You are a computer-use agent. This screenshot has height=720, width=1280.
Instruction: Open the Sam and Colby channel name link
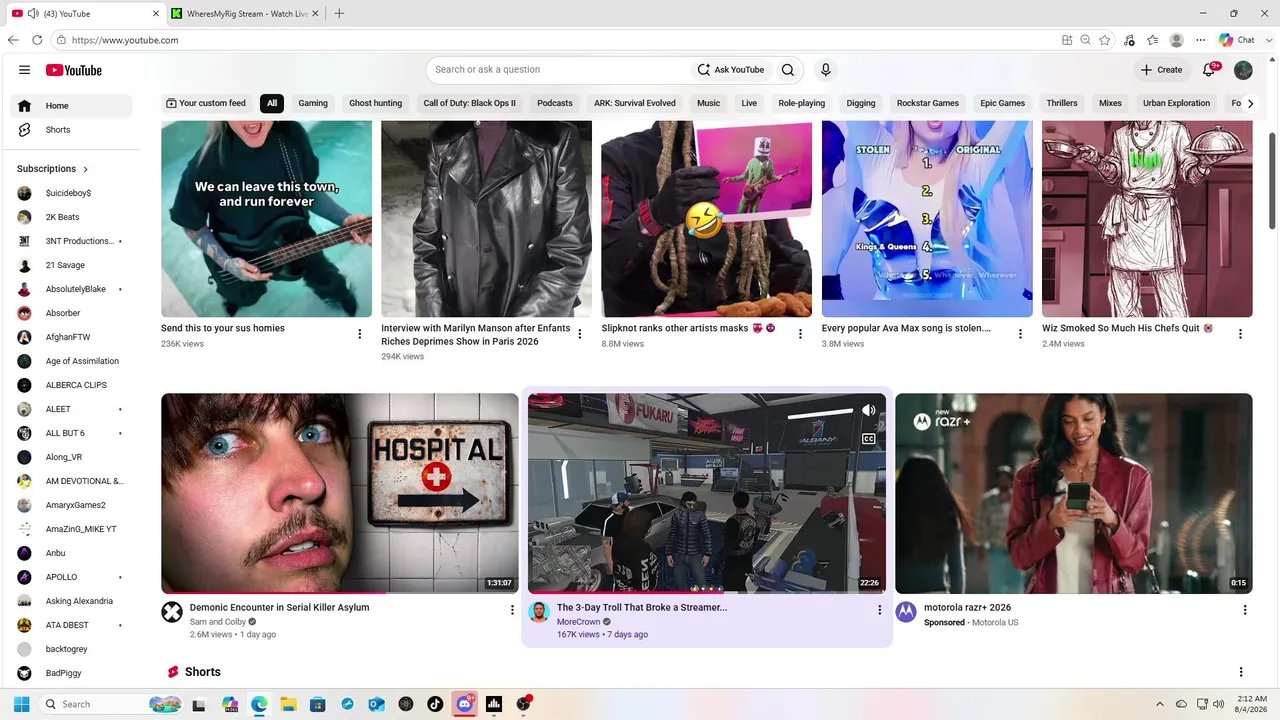[x=218, y=622]
